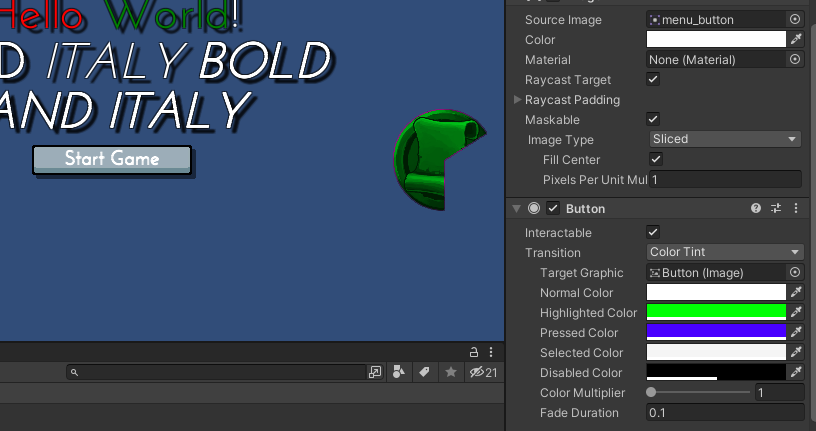
Task: Pick Highlighted Color with the eyedropper
Action: click(796, 313)
